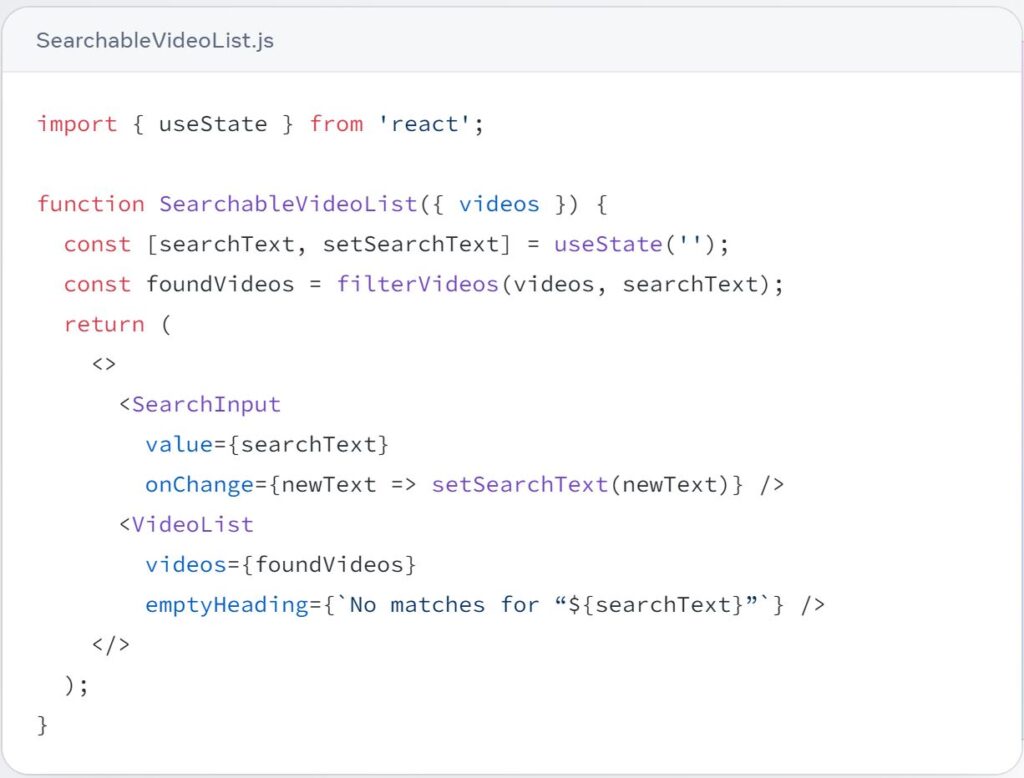Click the closing fragment tag </>

pyautogui.click(x=111, y=644)
